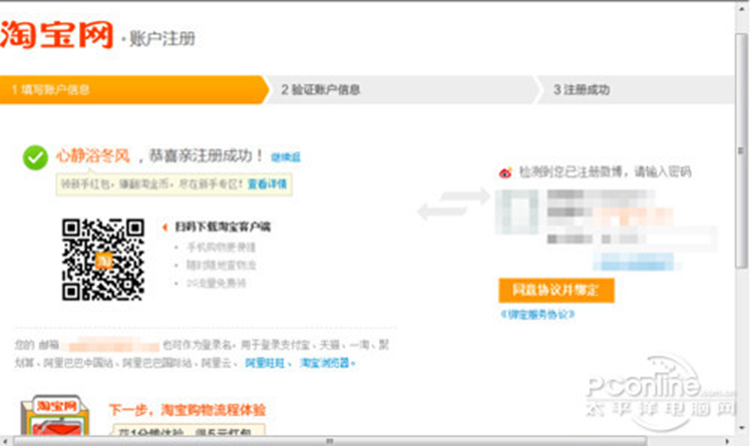
Task: Open the 阿里旺旺 link
Action: pos(265,363)
